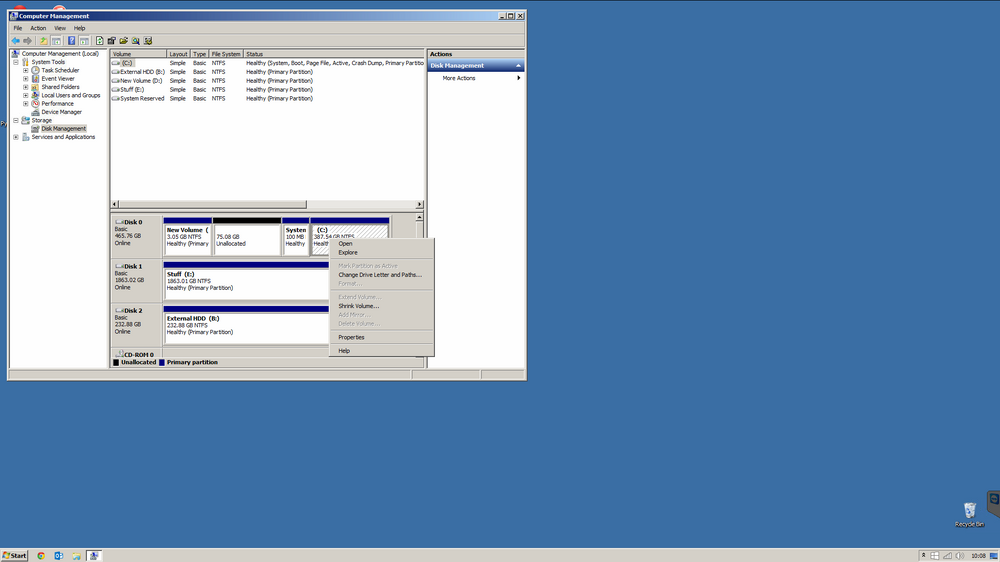Click the Up one level toolbar icon

pos(43,41)
